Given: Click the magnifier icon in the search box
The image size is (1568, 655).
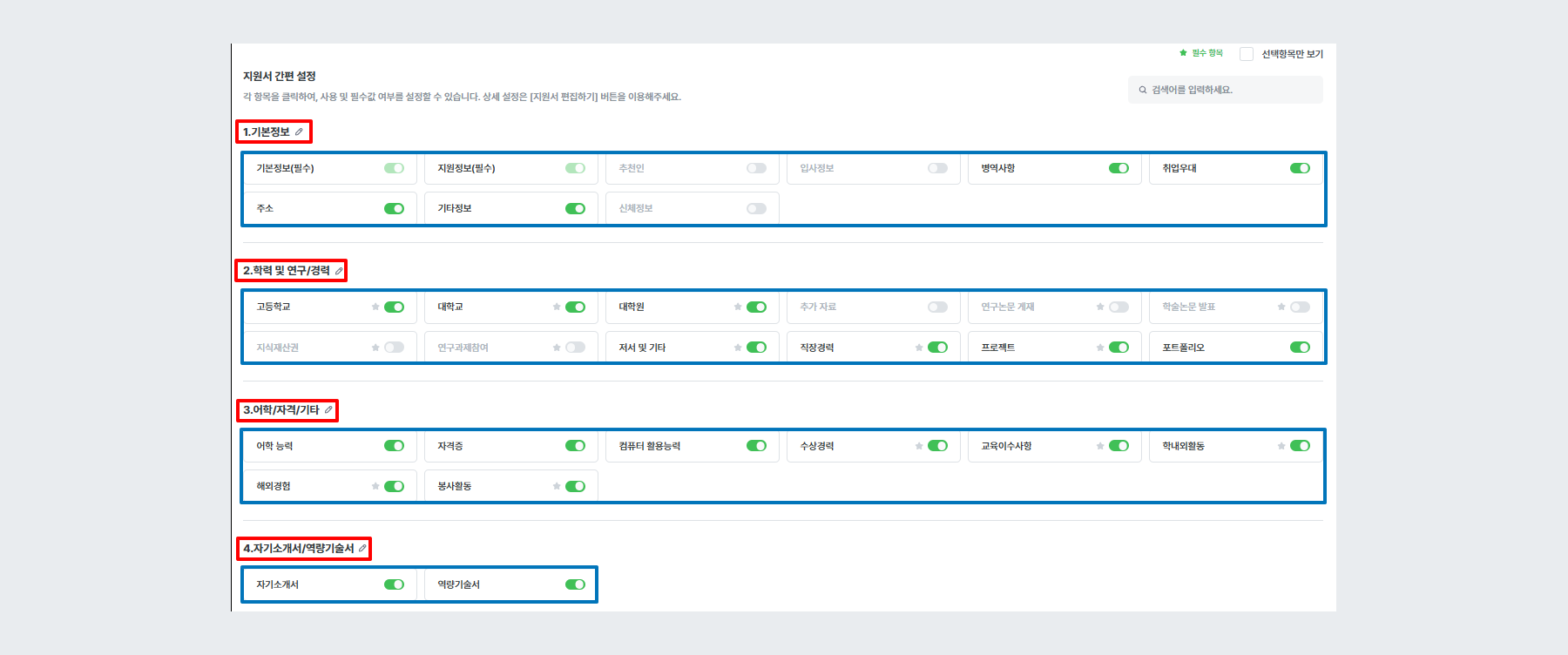Looking at the screenshot, I should pyautogui.click(x=1143, y=90).
